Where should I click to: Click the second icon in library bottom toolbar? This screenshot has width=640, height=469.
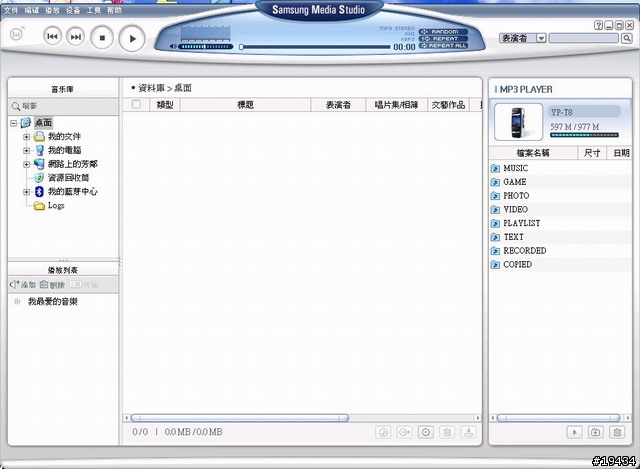404,432
